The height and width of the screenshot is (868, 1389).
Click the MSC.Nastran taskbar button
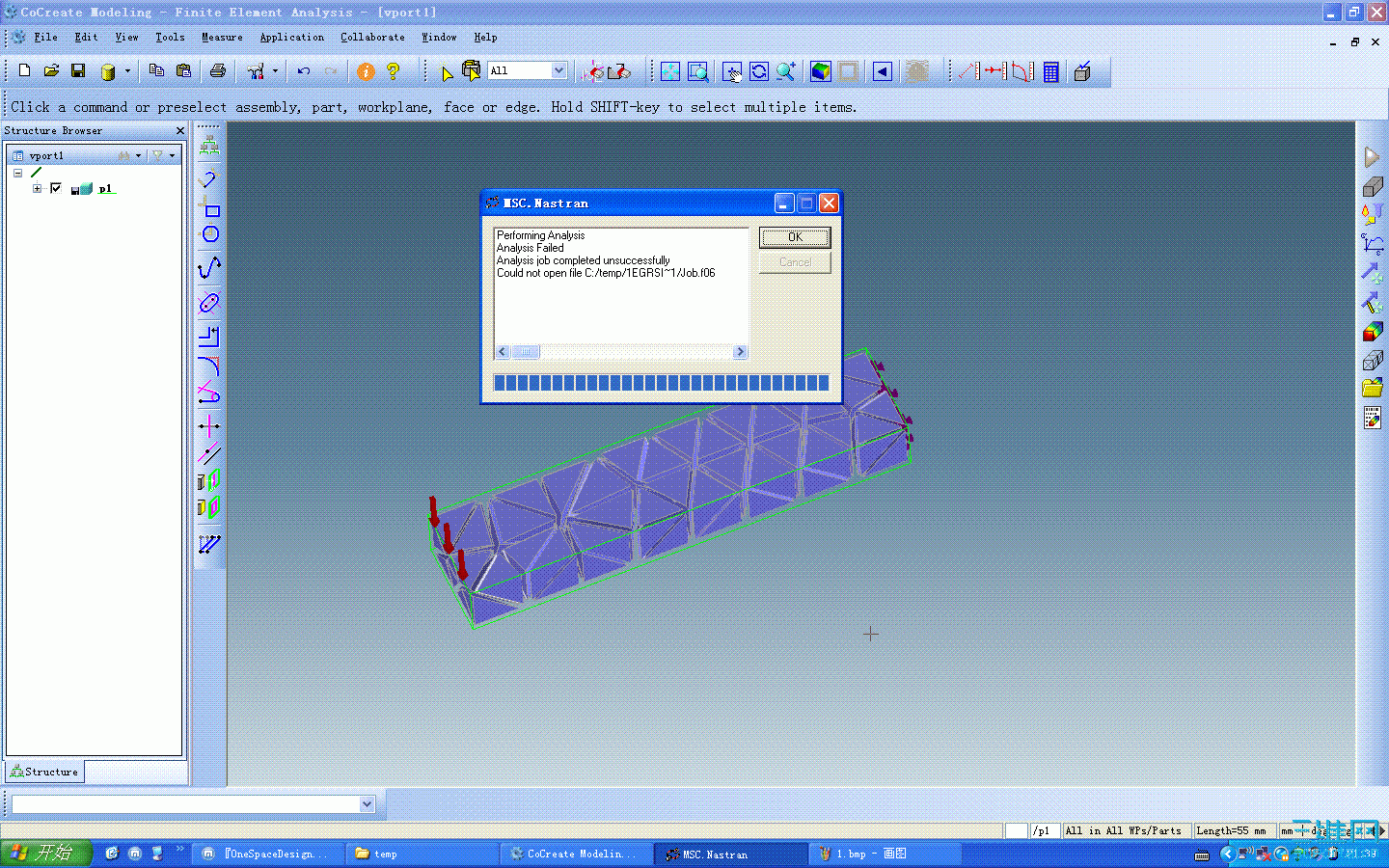point(730,854)
